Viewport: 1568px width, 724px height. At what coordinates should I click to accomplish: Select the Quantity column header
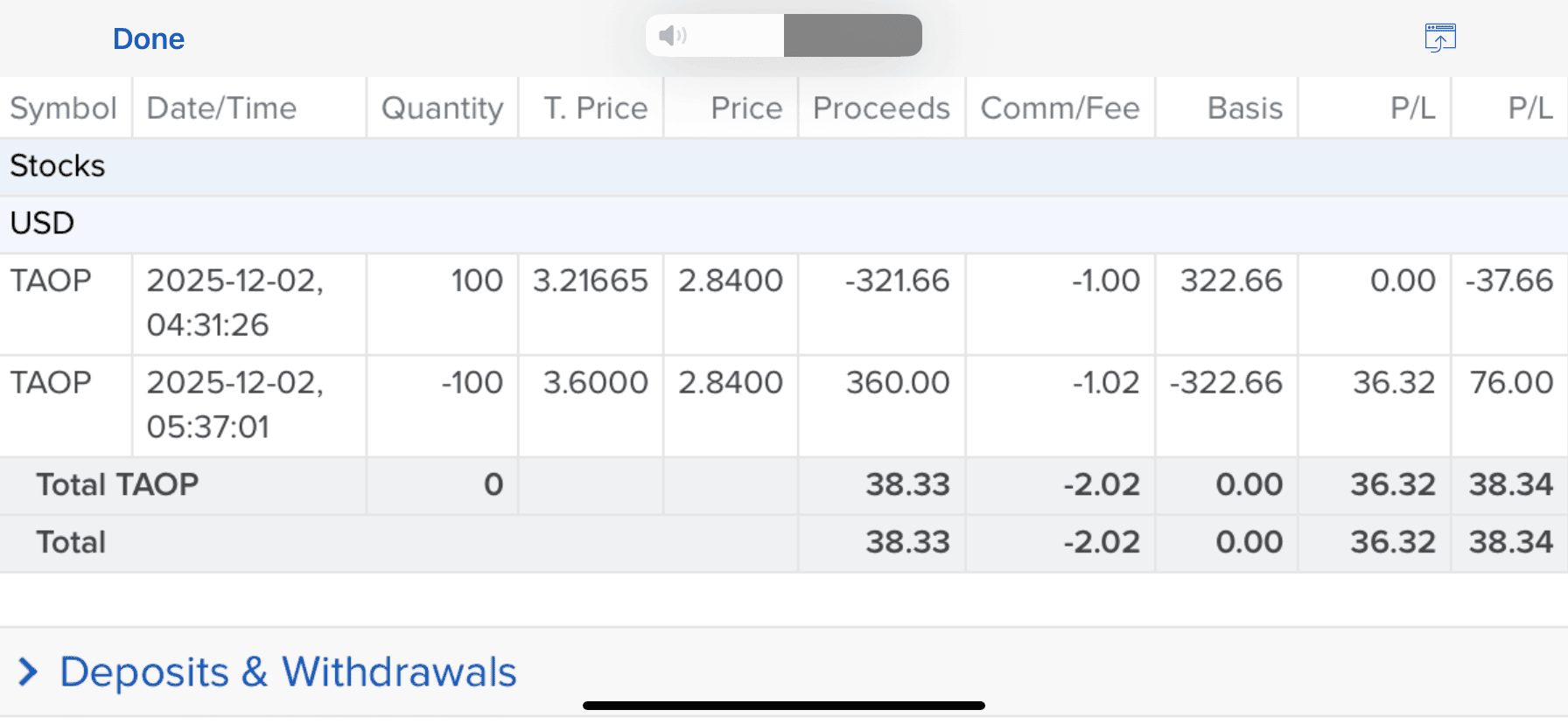click(x=442, y=108)
